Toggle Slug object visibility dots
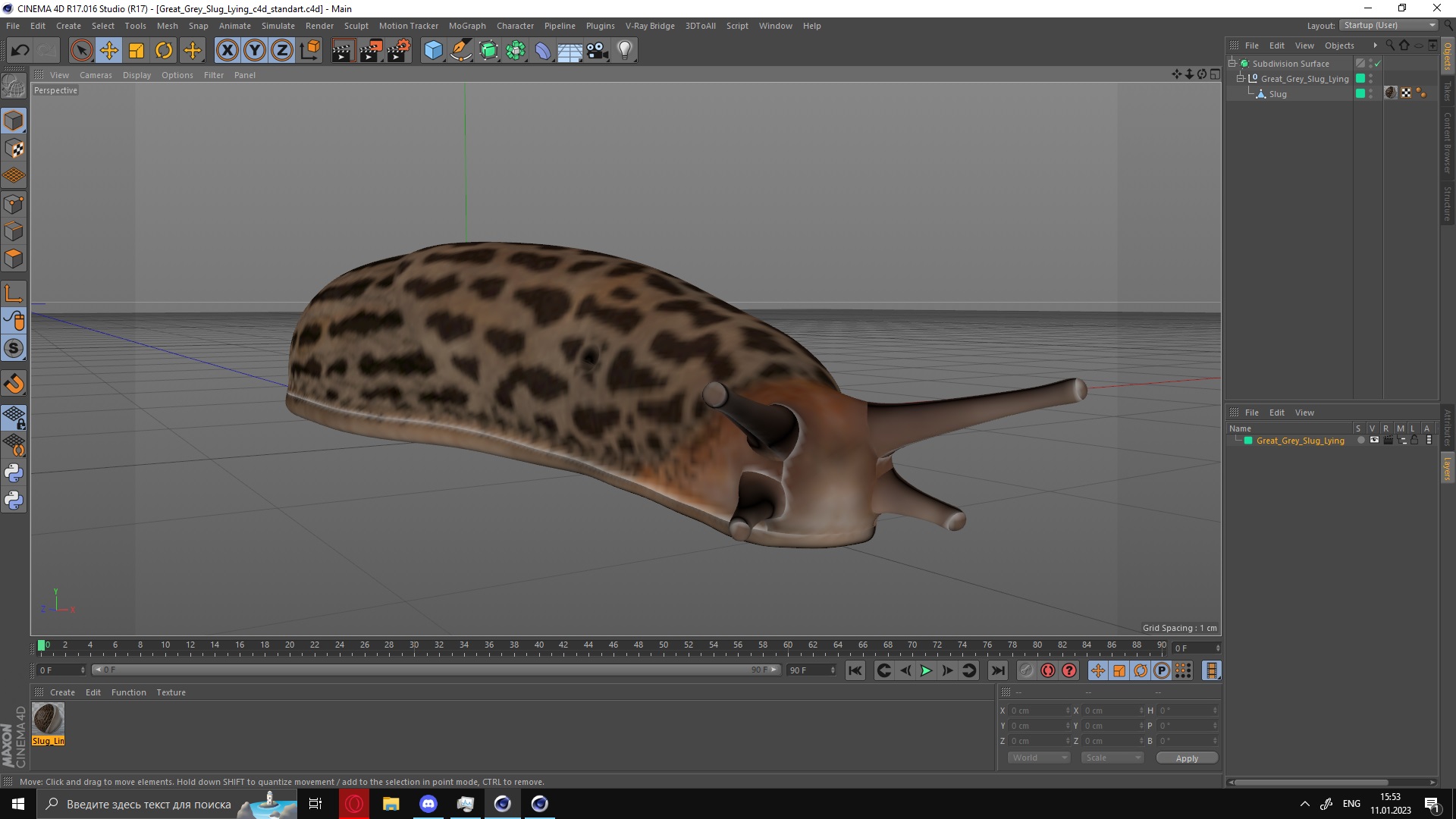 [x=1370, y=94]
